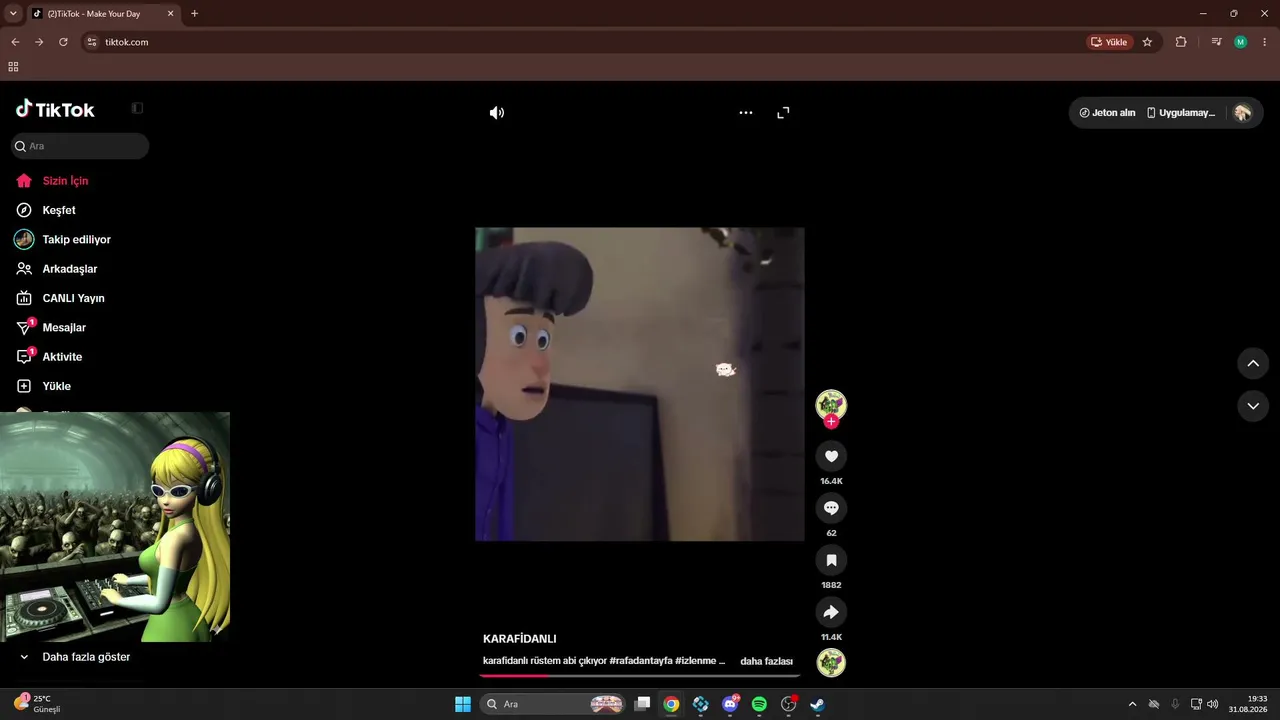This screenshot has width=1280, height=720.
Task: Open the system volume tray icon
Action: 1213,704
